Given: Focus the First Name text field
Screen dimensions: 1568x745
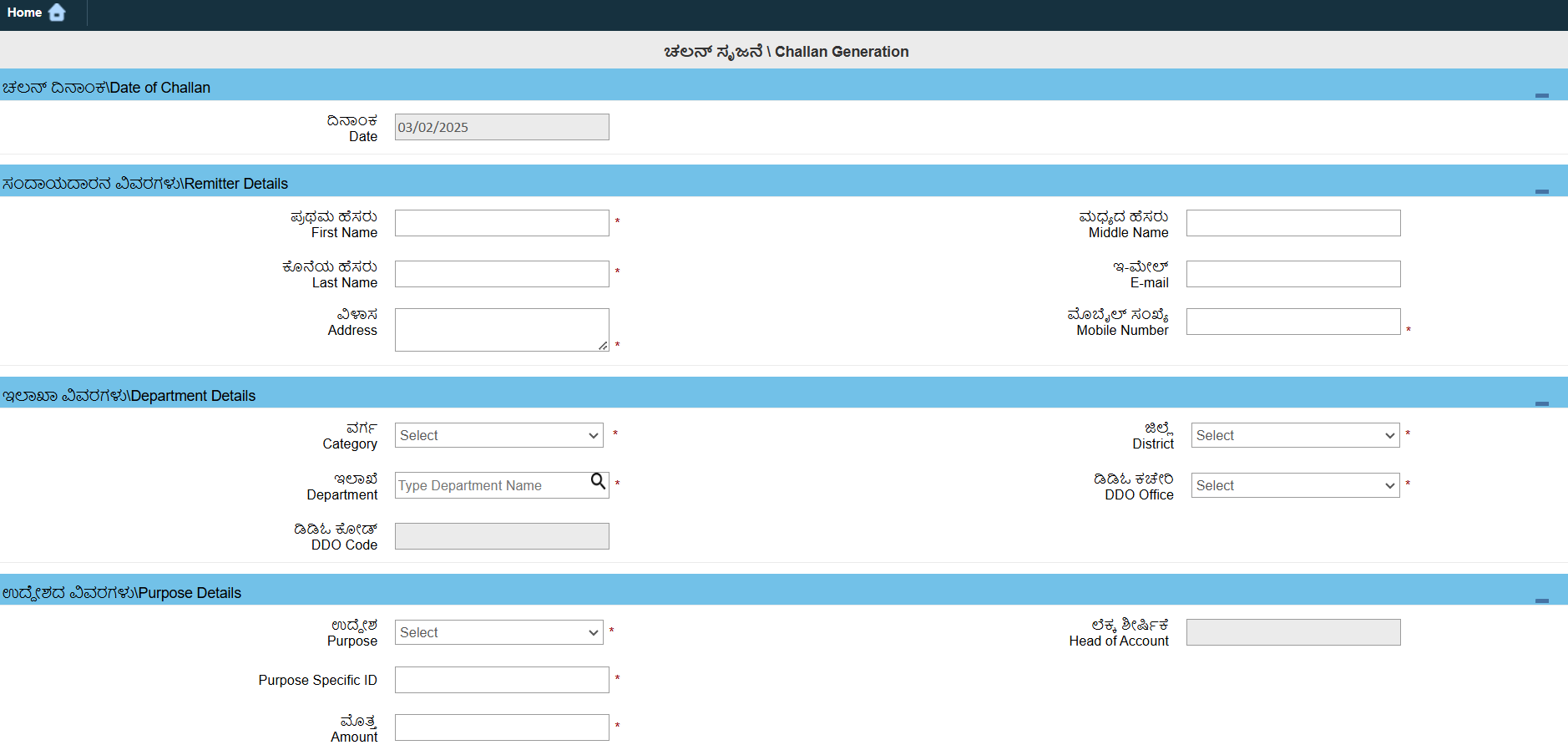Looking at the screenshot, I should pyautogui.click(x=502, y=223).
